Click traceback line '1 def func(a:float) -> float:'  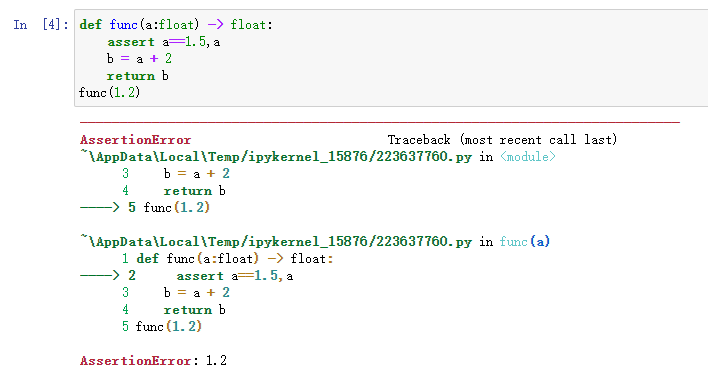(x=228, y=259)
